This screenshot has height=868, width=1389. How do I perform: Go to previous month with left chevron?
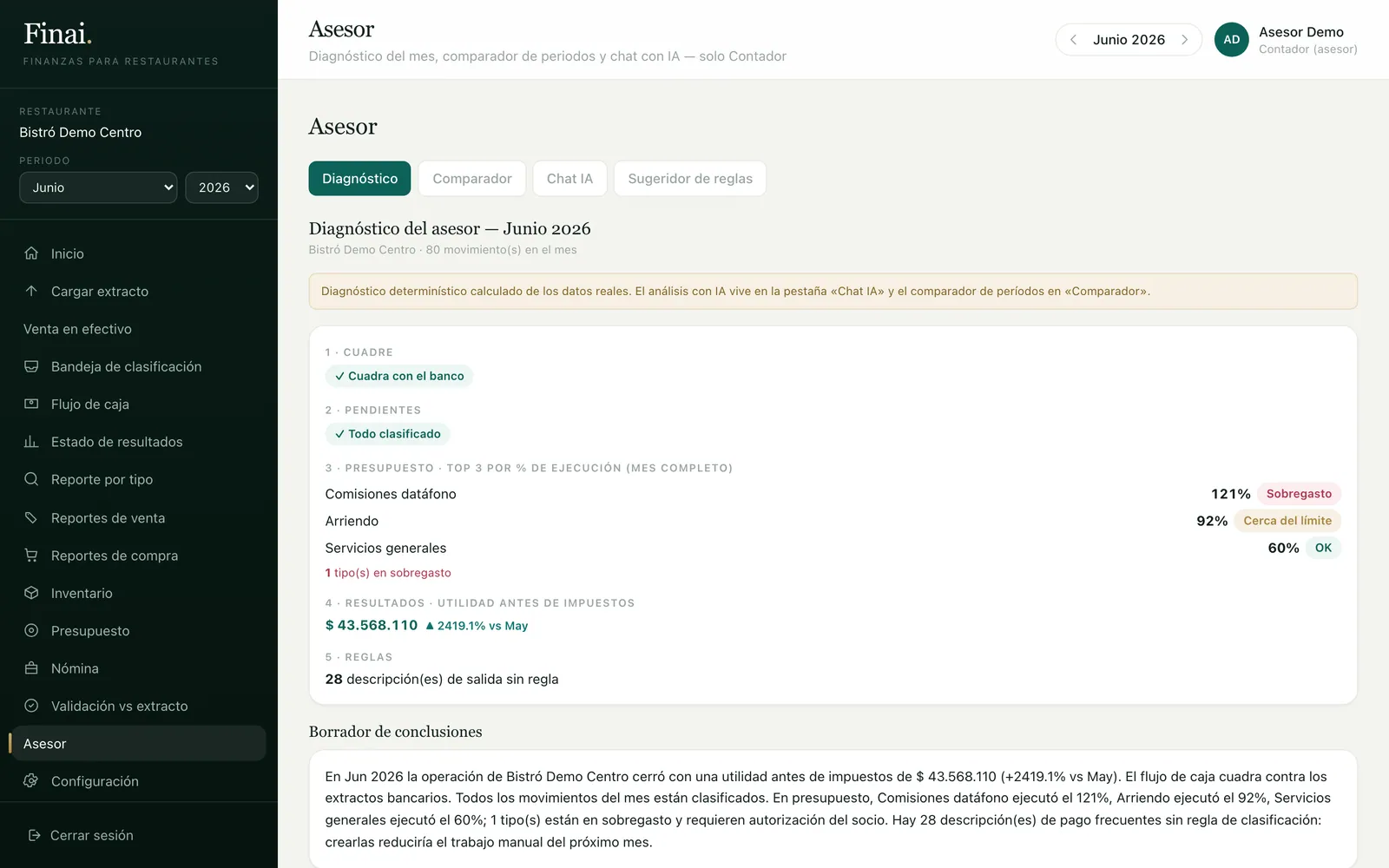point(1074,40)
